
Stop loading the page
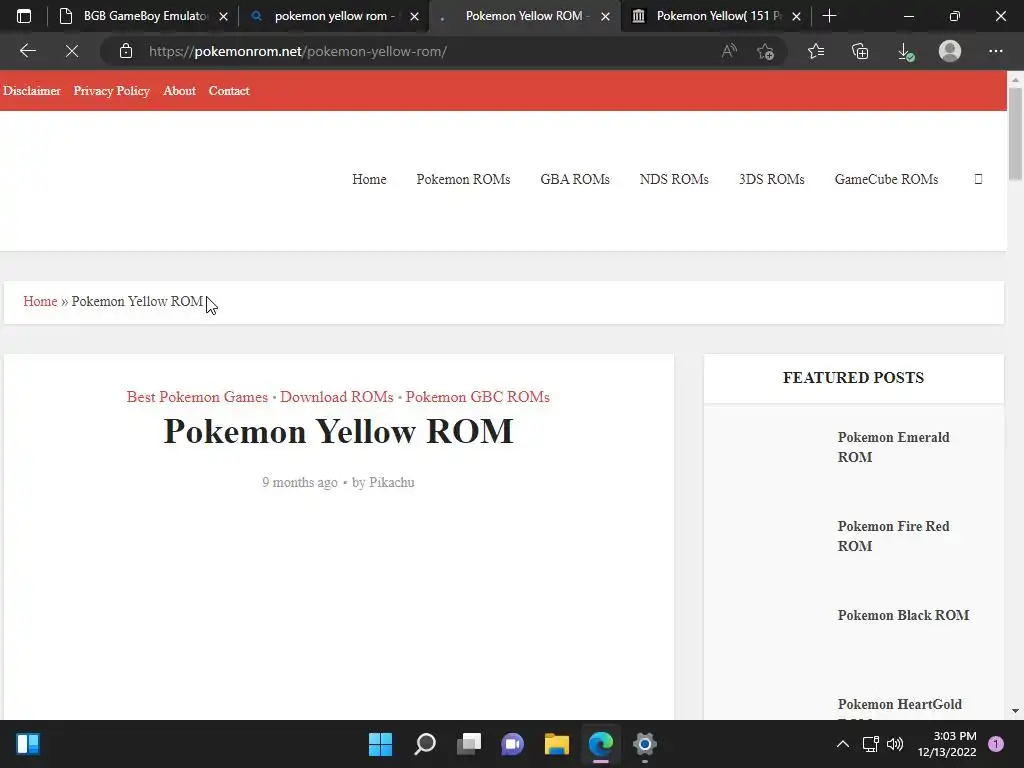(72, 51)
